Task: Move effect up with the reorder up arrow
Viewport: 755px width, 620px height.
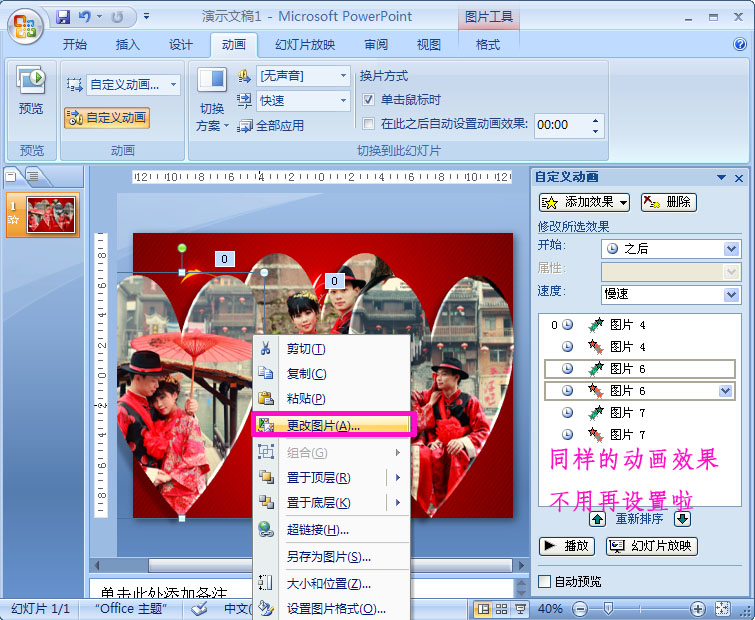Action: click(x=598, y=519)
